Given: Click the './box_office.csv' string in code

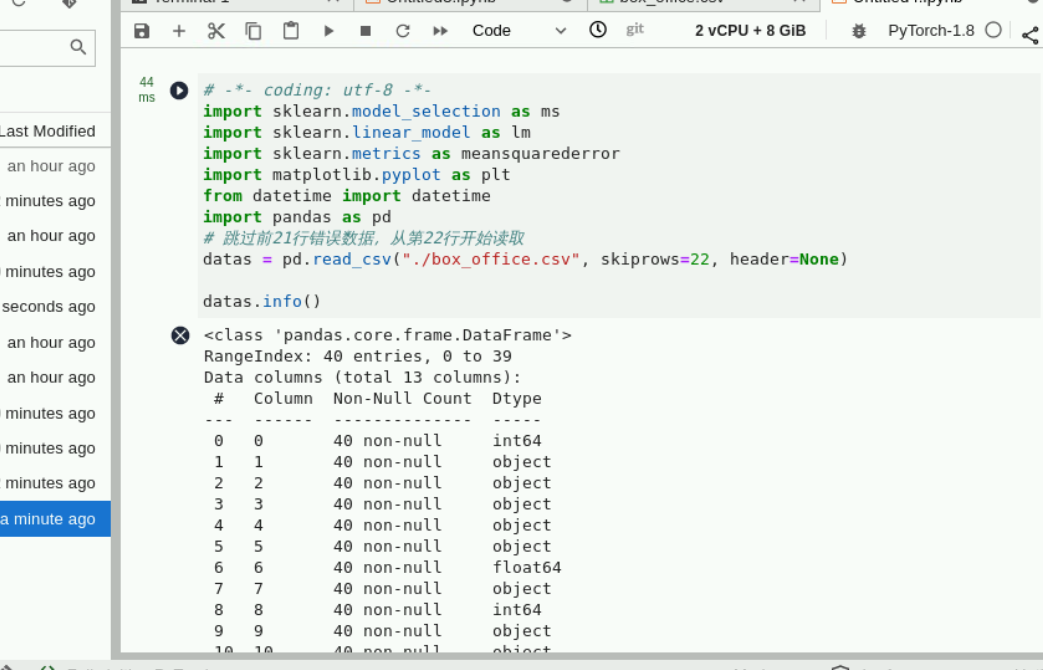Looking at the screenshot, I should coord(491,259).
